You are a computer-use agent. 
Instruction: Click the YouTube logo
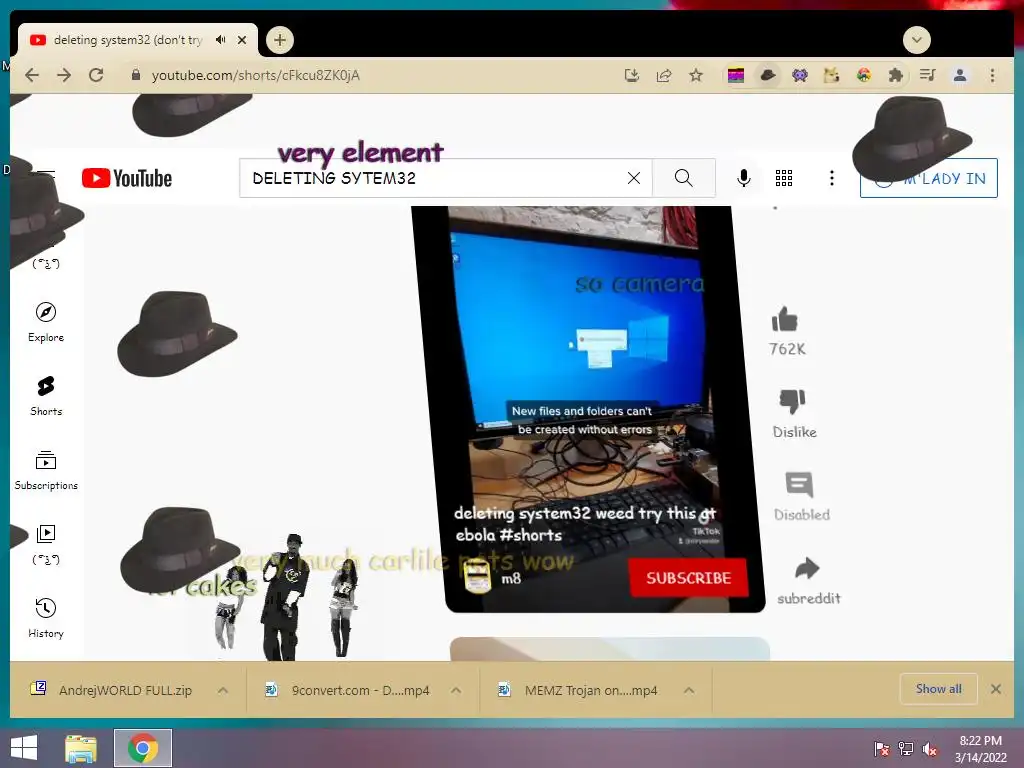click(x=127, y=178)
